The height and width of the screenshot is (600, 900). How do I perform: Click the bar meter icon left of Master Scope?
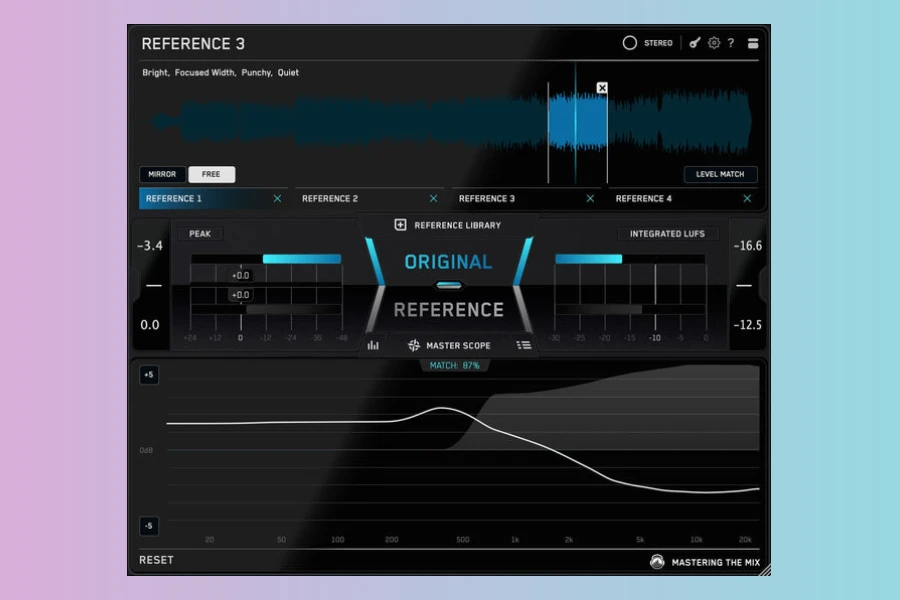tap(373, 345)
